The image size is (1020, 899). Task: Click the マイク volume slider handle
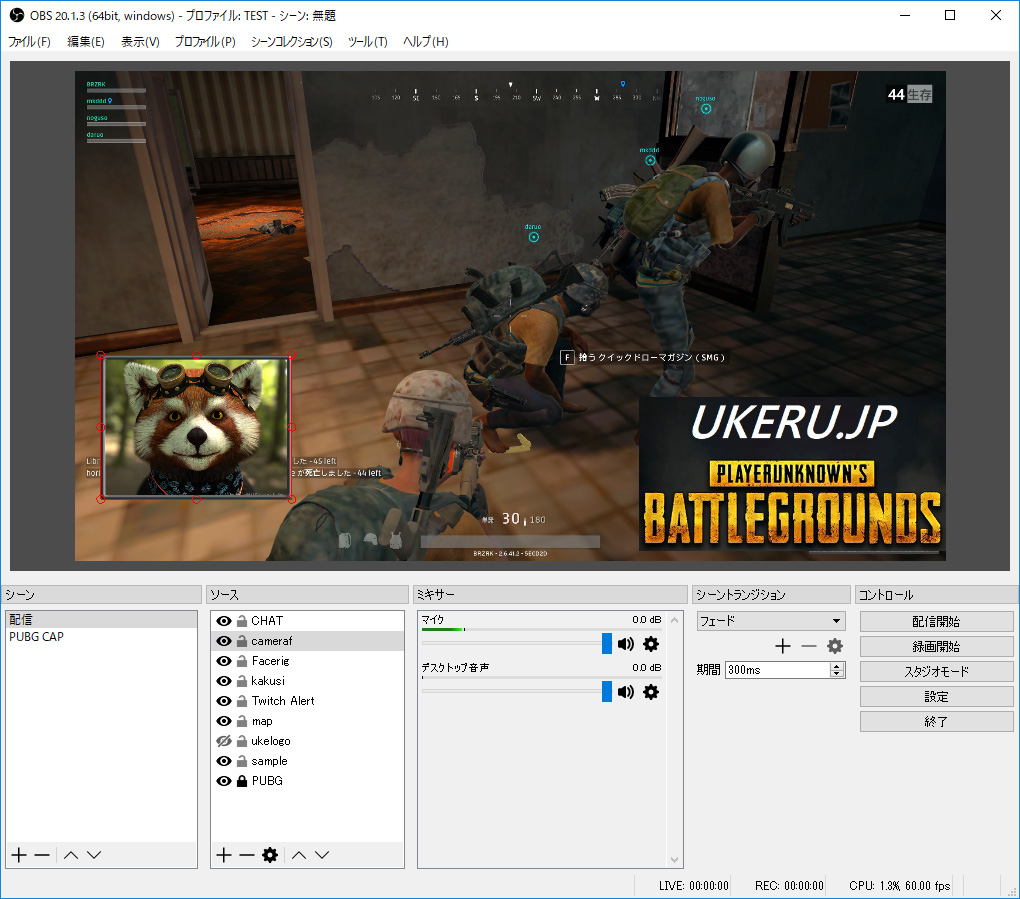[x=607, y=644]
